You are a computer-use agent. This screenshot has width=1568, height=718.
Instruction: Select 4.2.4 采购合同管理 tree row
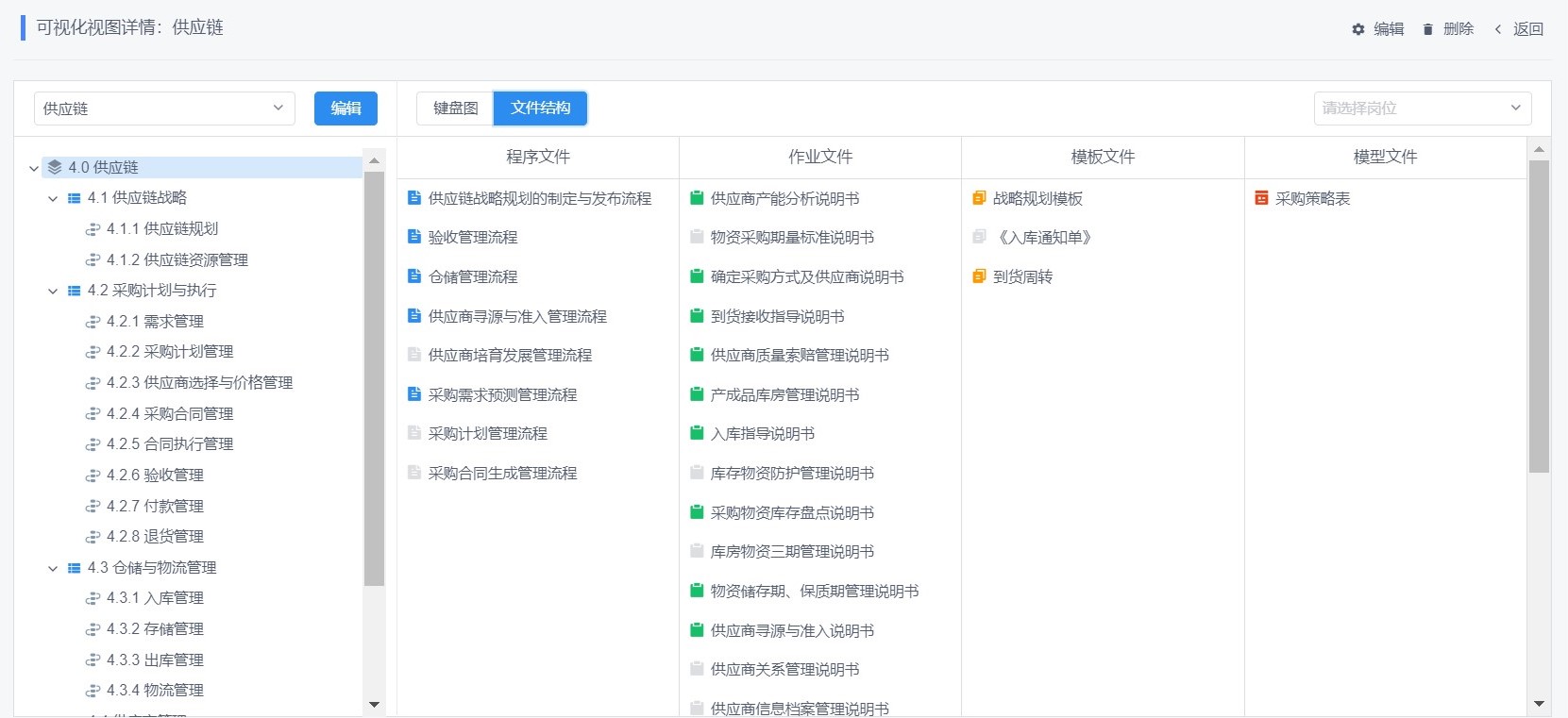point(170,413)
